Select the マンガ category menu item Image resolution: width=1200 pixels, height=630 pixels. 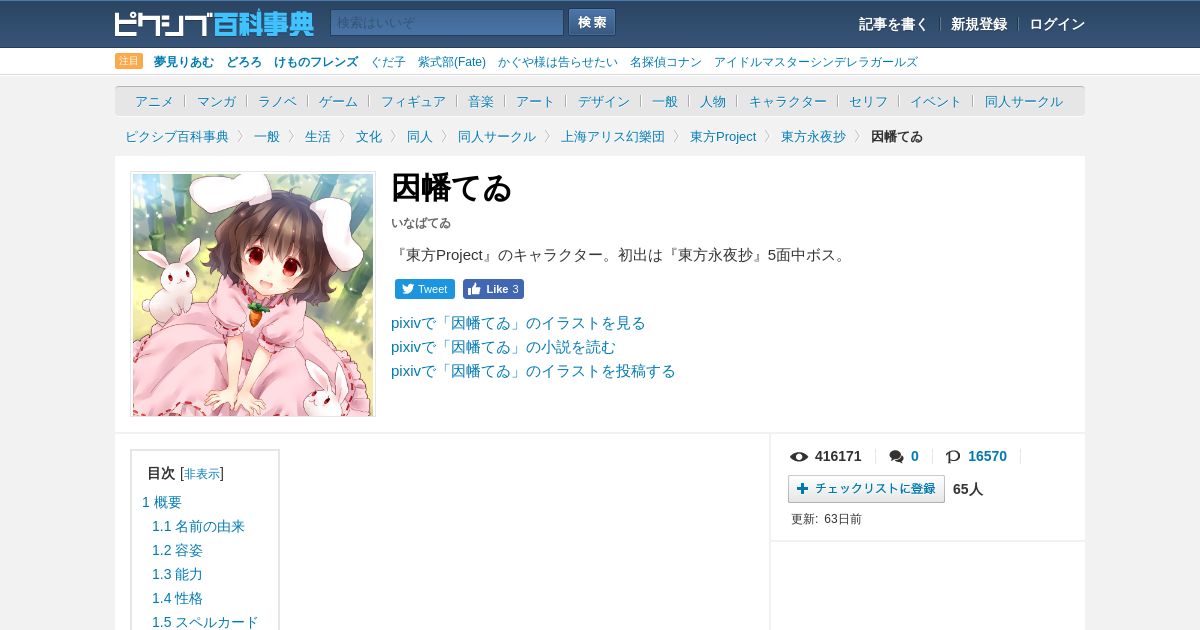[x=216, y=101]
